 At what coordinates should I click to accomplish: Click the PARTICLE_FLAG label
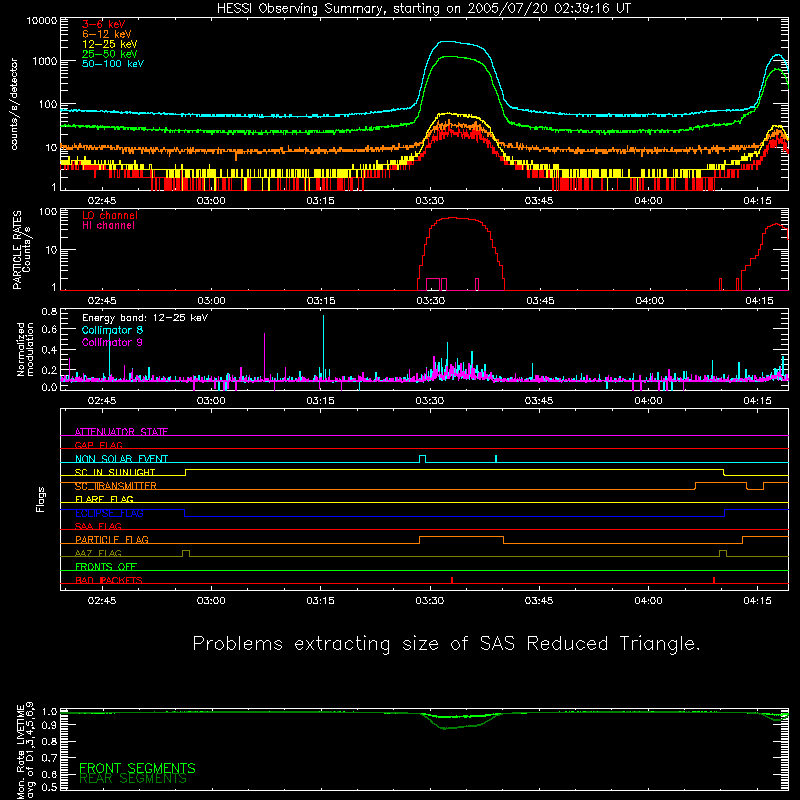pos(112,539)
